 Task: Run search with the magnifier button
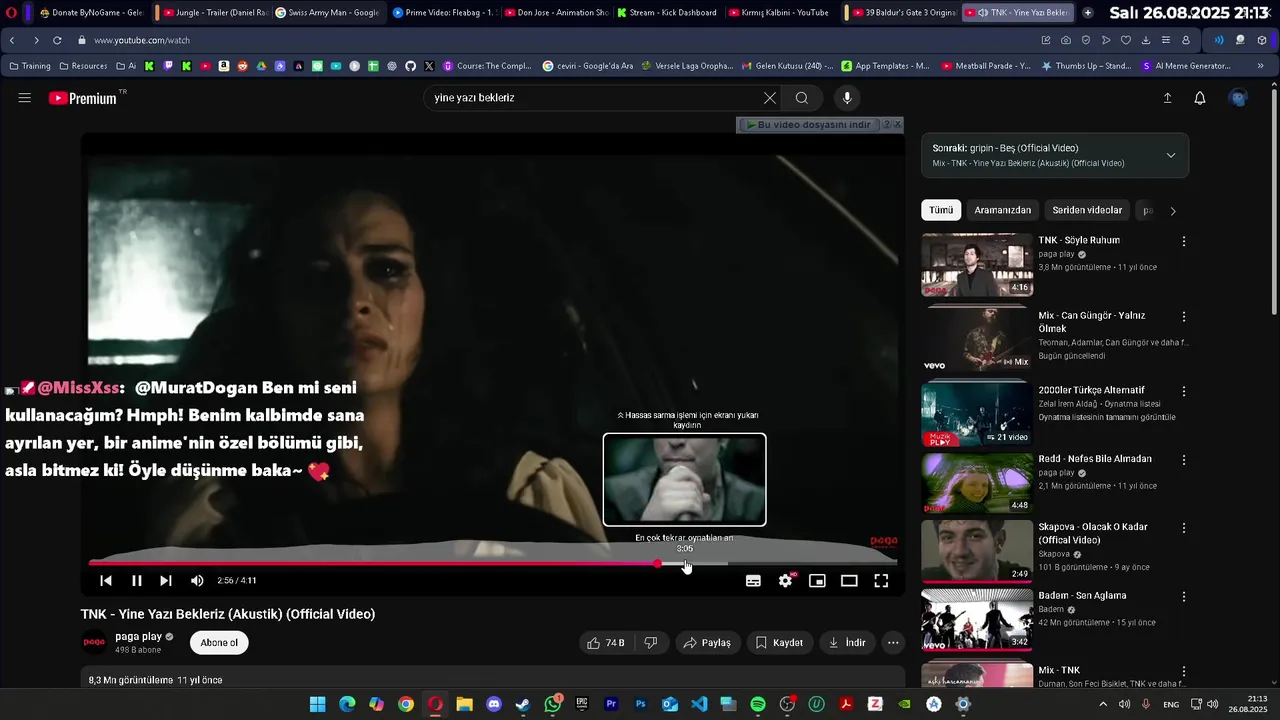(802, 98)
